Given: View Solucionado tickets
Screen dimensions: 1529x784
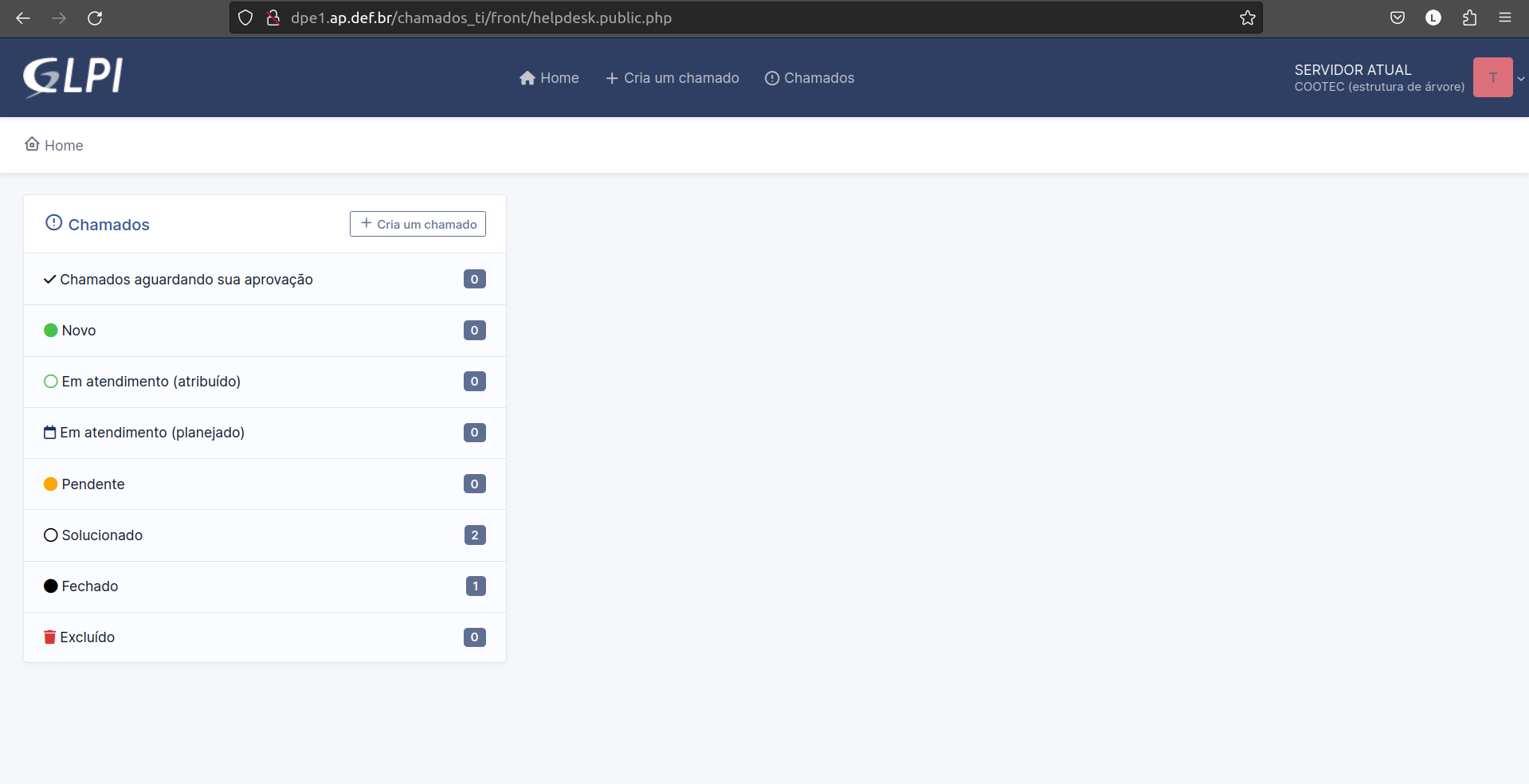Looking at the screenshot, I should click(x=102, y=535).
